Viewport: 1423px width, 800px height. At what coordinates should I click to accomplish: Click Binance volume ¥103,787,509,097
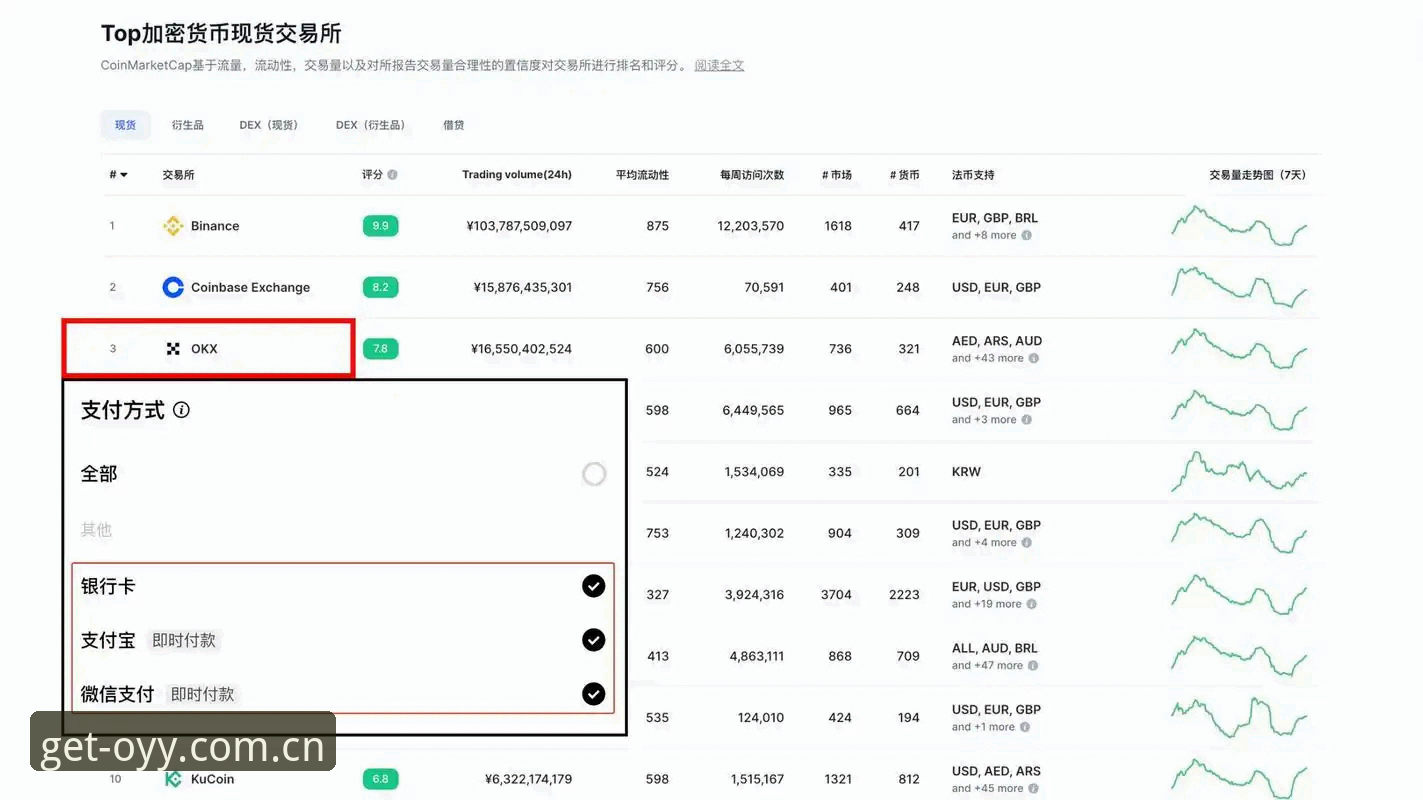click(519, 226)
